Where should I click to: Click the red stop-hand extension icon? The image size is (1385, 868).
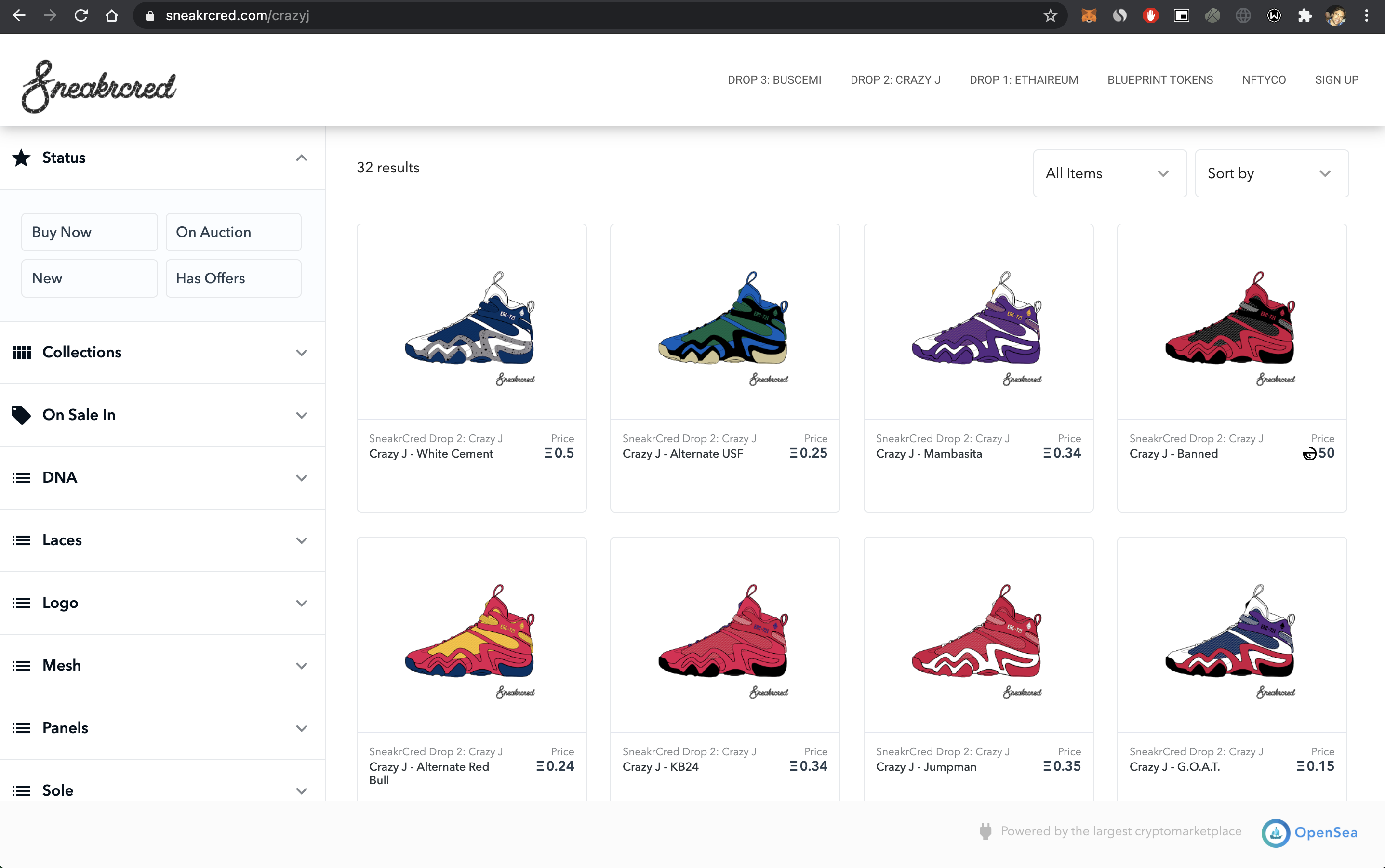tap(1150, 15)
